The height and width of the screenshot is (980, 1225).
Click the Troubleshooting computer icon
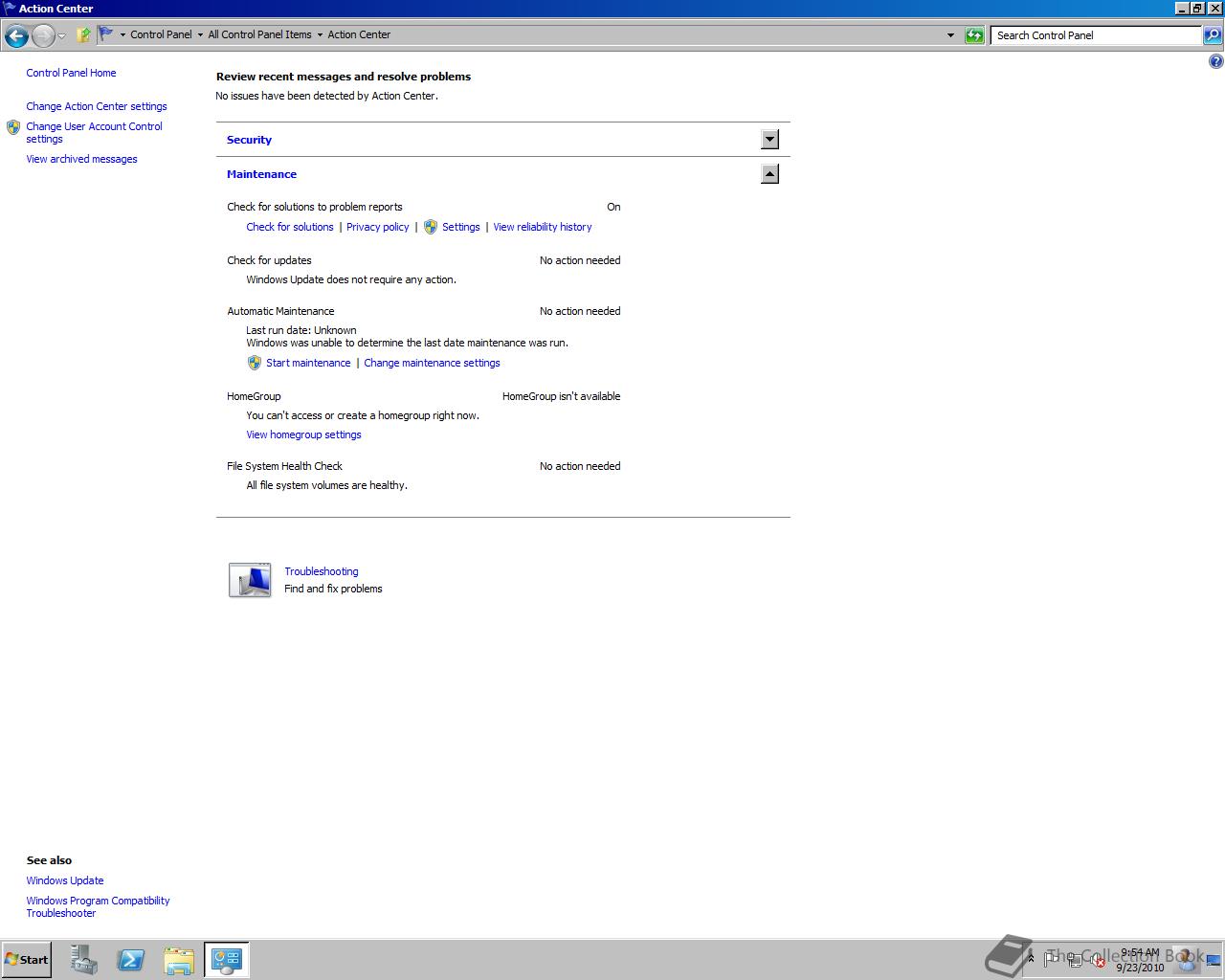point(250,580)
